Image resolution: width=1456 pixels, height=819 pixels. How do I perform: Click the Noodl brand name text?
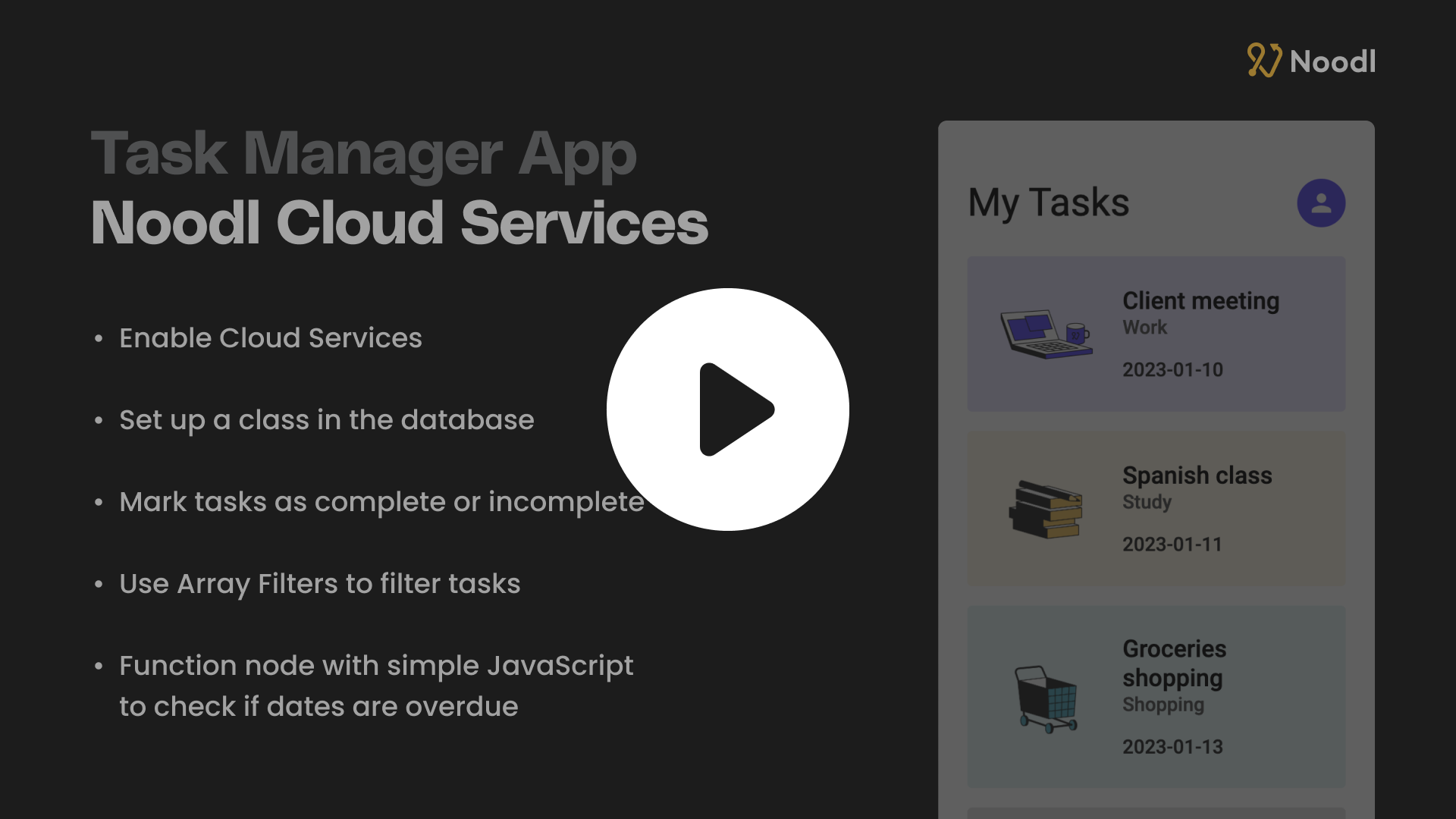(x=1332, y=61)
